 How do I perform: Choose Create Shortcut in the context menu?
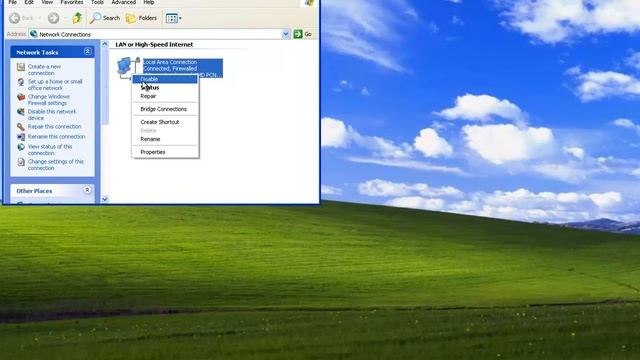point(165,122)
